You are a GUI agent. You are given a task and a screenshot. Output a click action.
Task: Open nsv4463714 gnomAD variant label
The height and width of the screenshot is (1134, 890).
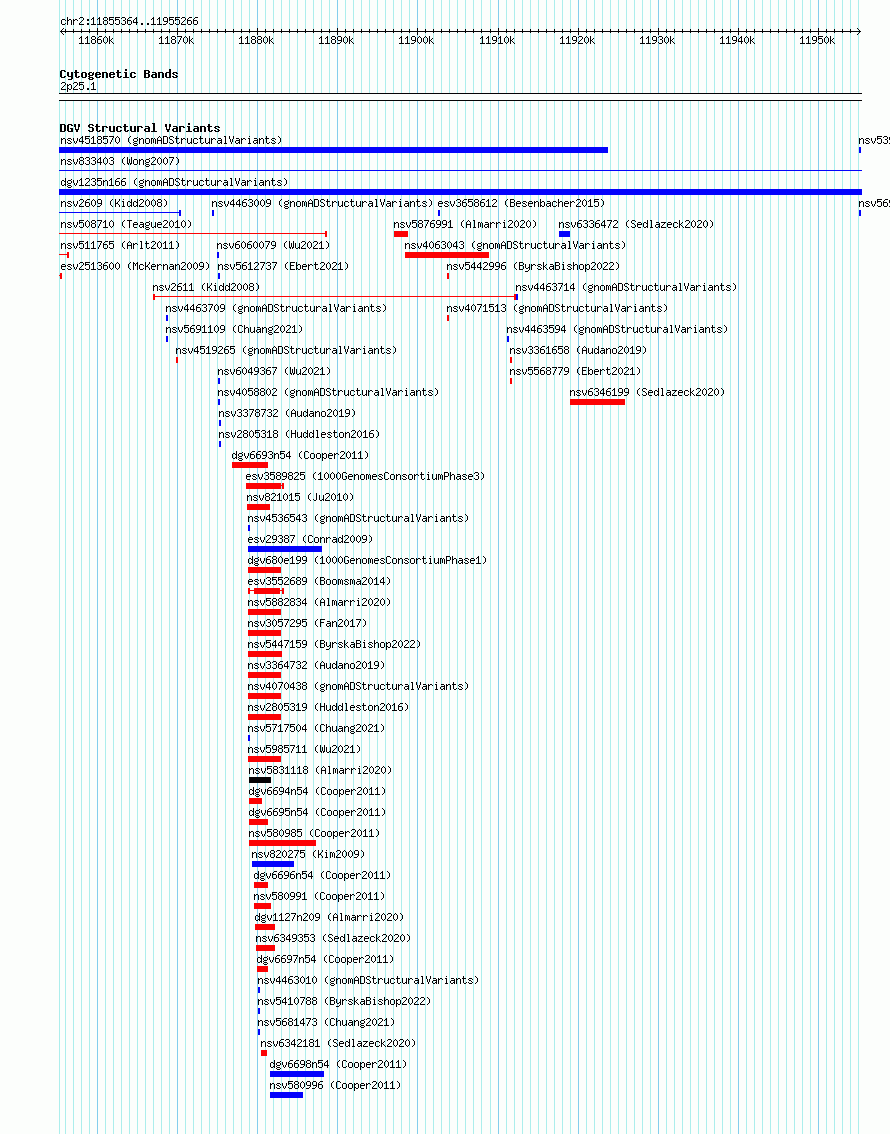coord(626,287)
